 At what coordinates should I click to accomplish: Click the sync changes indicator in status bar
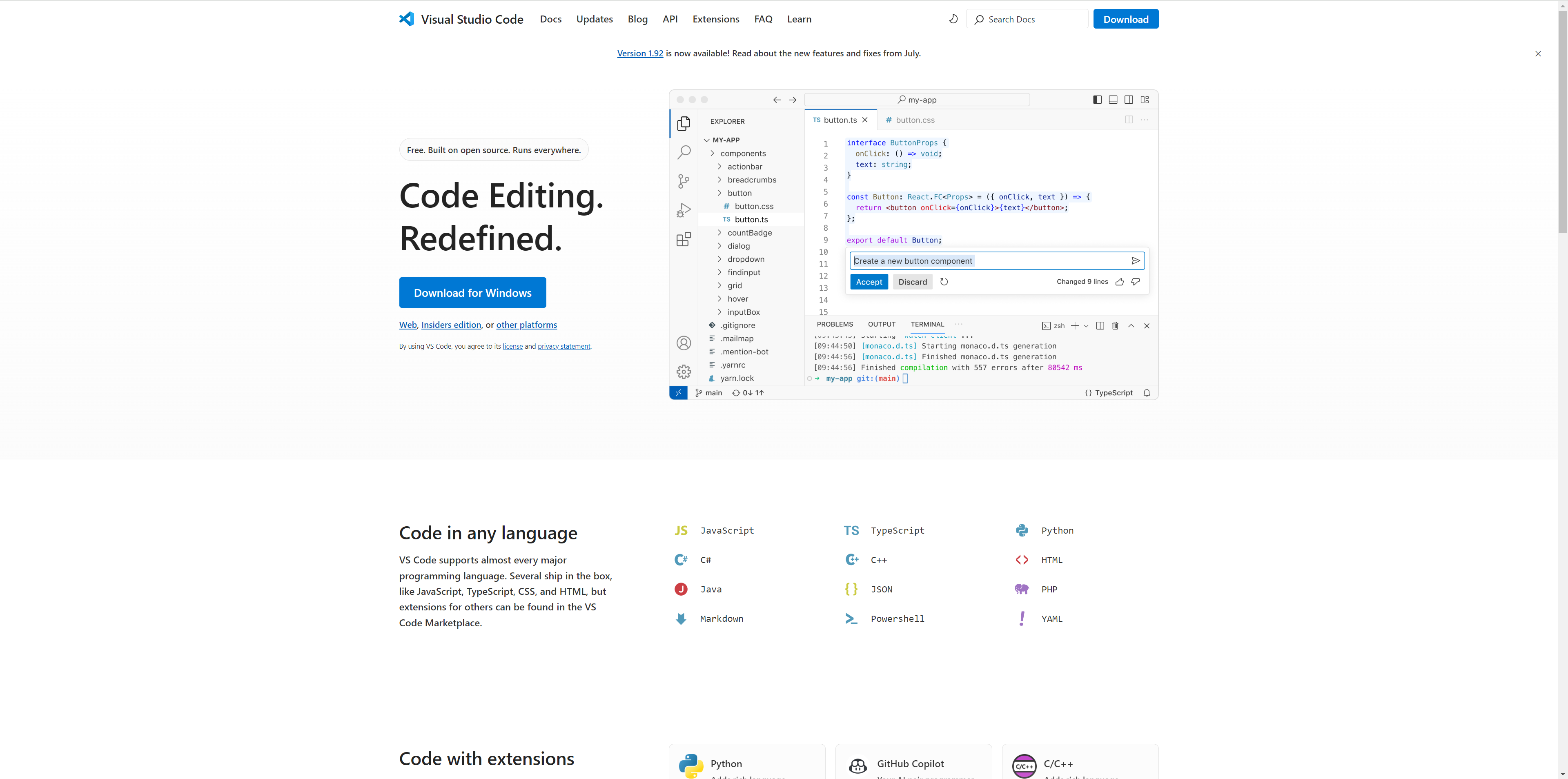(x=748, y=393)
